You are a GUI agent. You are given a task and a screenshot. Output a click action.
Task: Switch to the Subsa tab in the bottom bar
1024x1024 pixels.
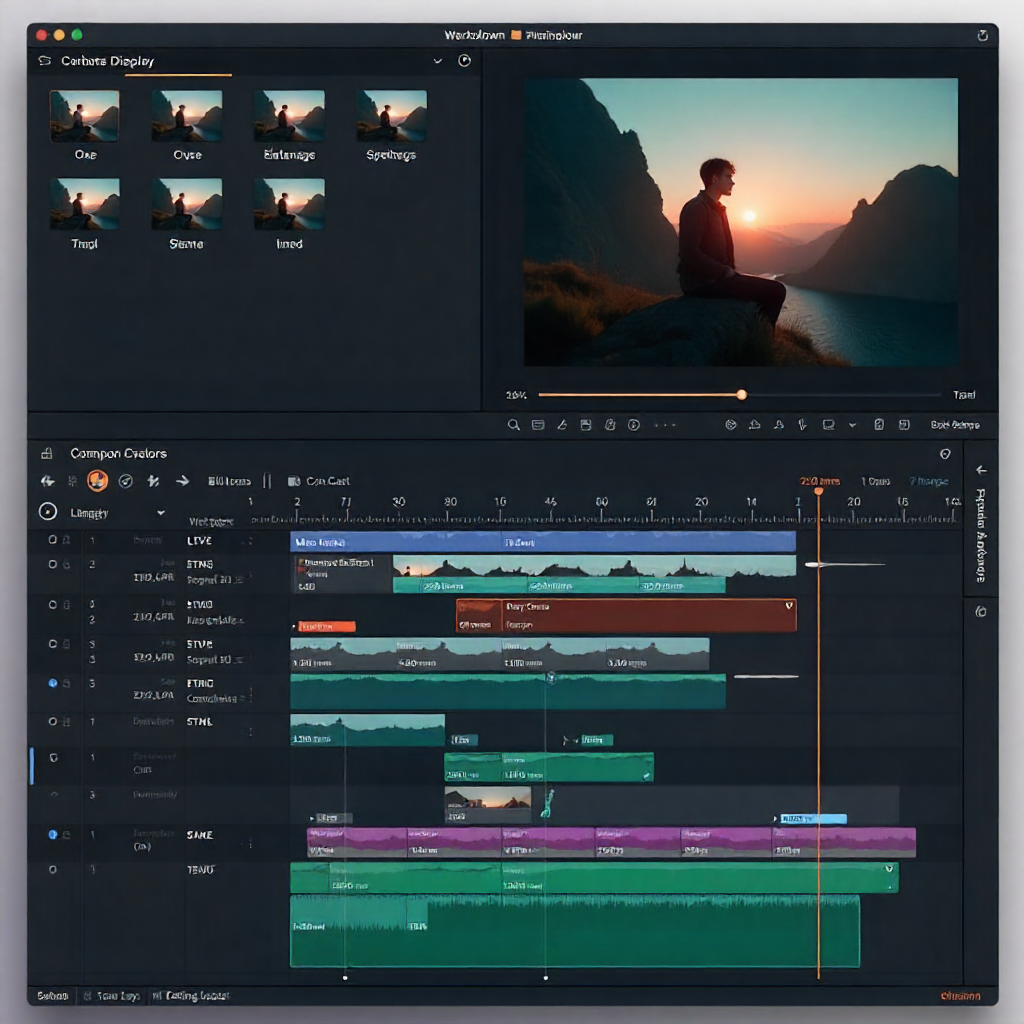tap(52, 996)
